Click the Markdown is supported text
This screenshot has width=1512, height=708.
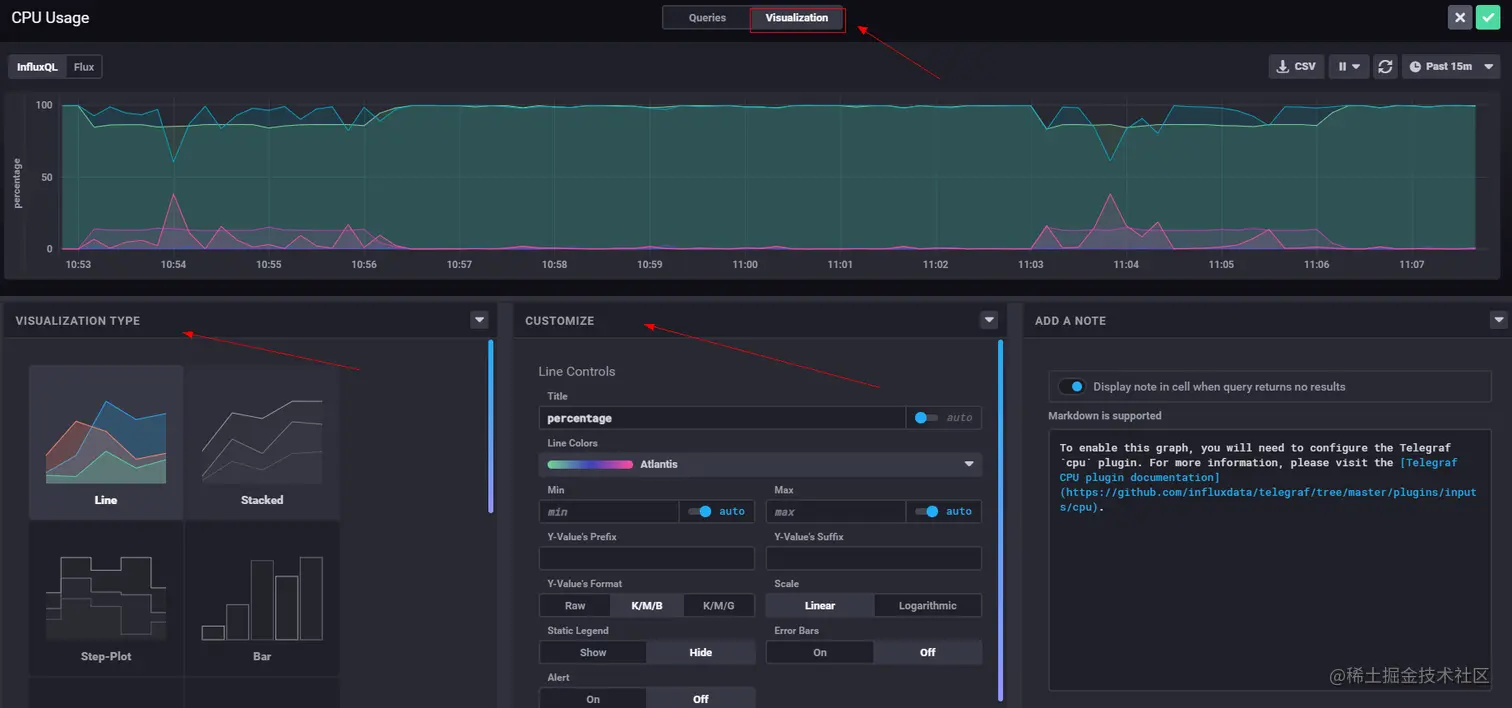1105,415
